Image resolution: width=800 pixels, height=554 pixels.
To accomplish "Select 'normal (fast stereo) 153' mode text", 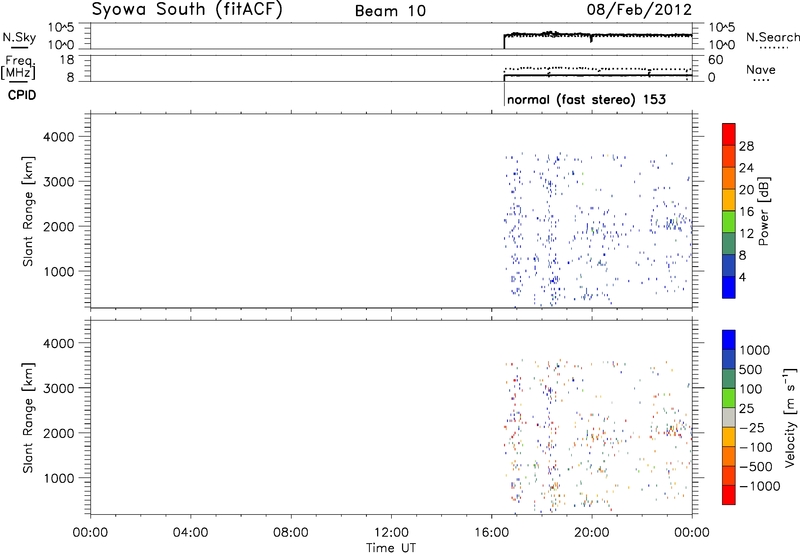I will [x=587, y=99].
